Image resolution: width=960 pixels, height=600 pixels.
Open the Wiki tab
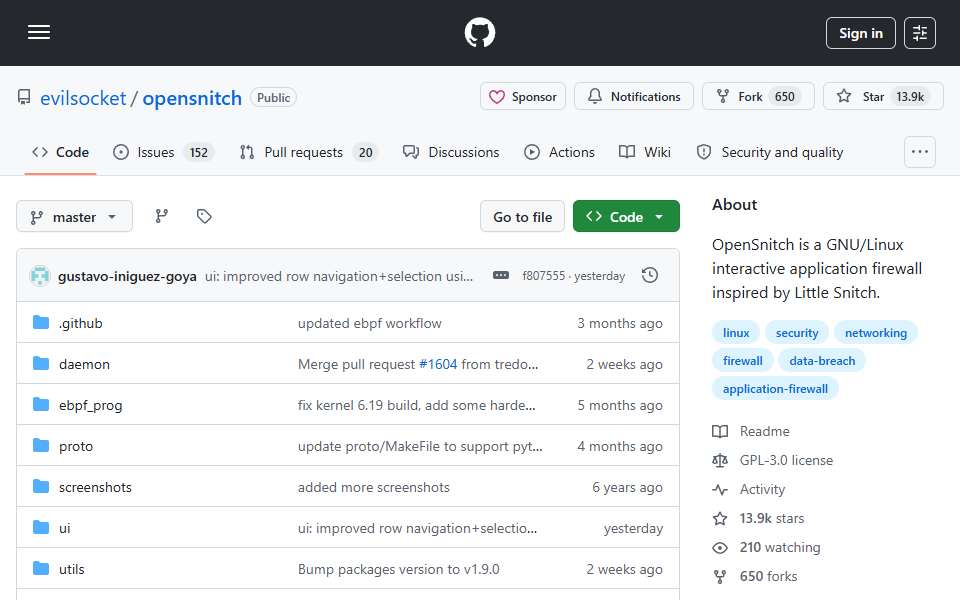645,152
